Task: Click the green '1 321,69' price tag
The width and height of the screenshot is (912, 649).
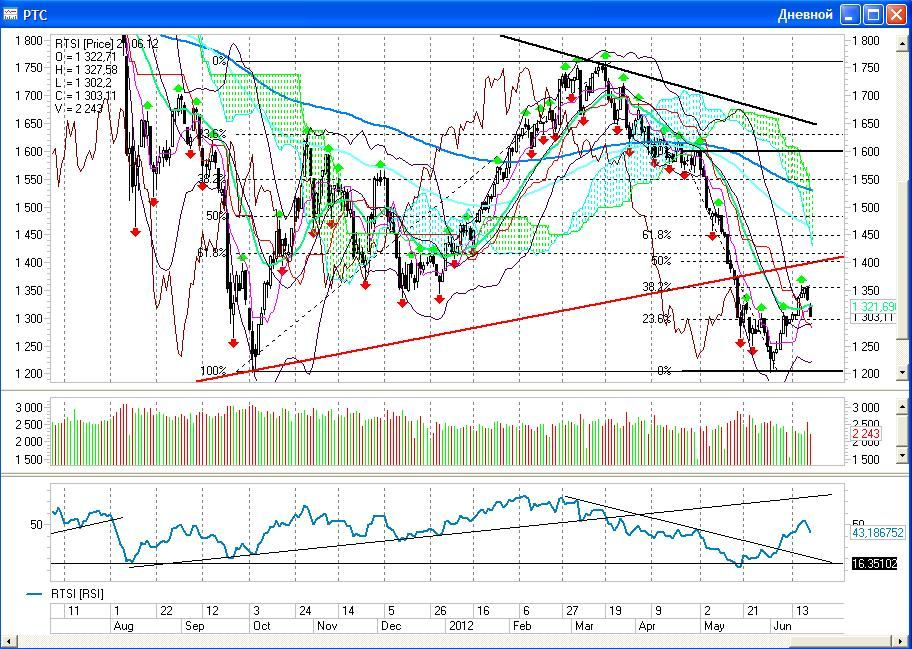Action: pos(874,306)
